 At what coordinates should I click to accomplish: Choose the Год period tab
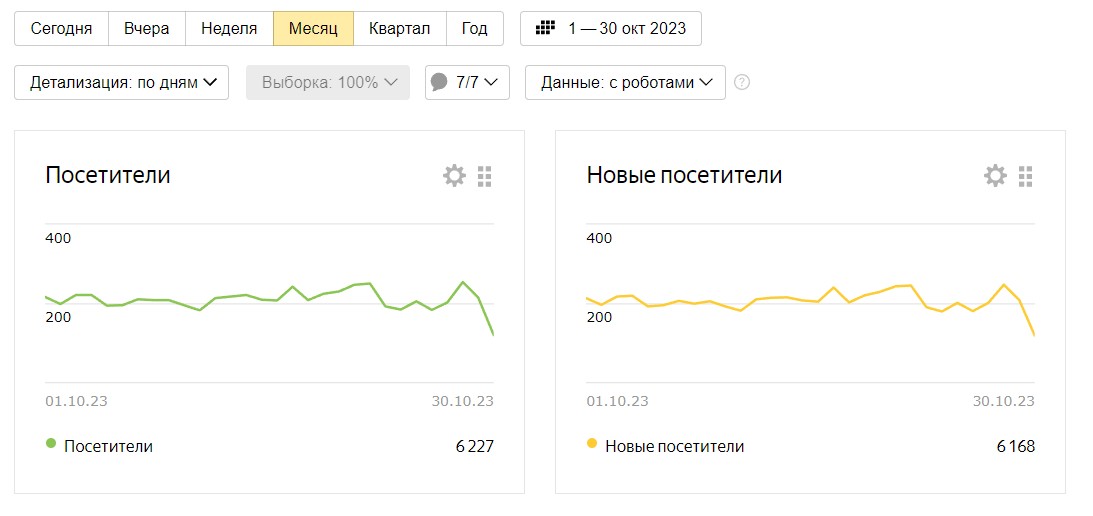474,28
